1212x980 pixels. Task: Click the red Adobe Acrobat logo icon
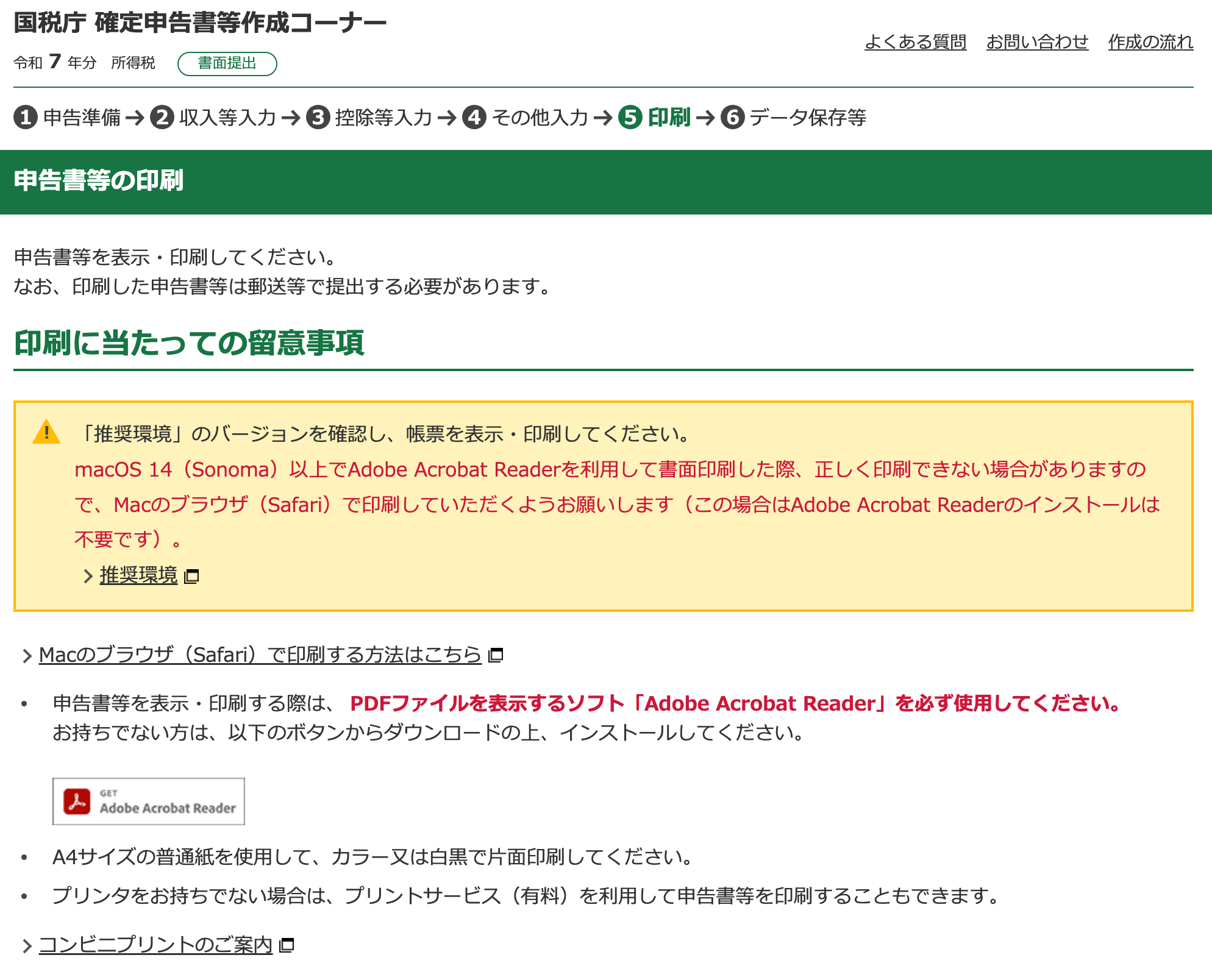pyautogui.click(x=77, y=801)
